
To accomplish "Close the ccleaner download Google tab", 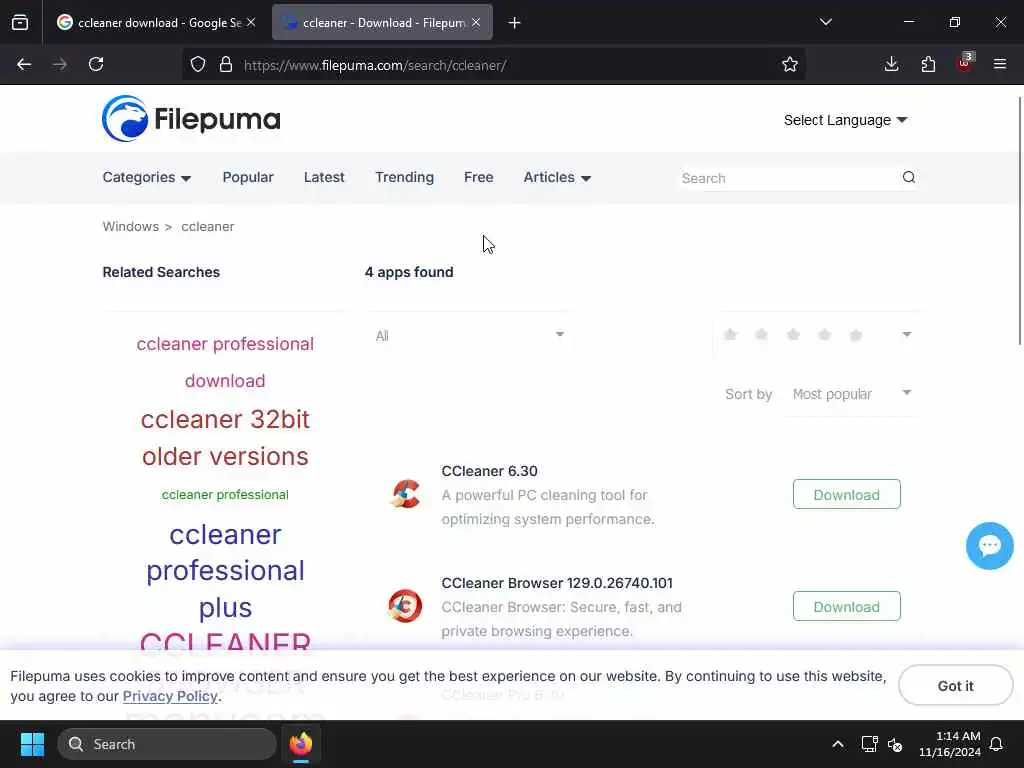I will pos(251,22).
